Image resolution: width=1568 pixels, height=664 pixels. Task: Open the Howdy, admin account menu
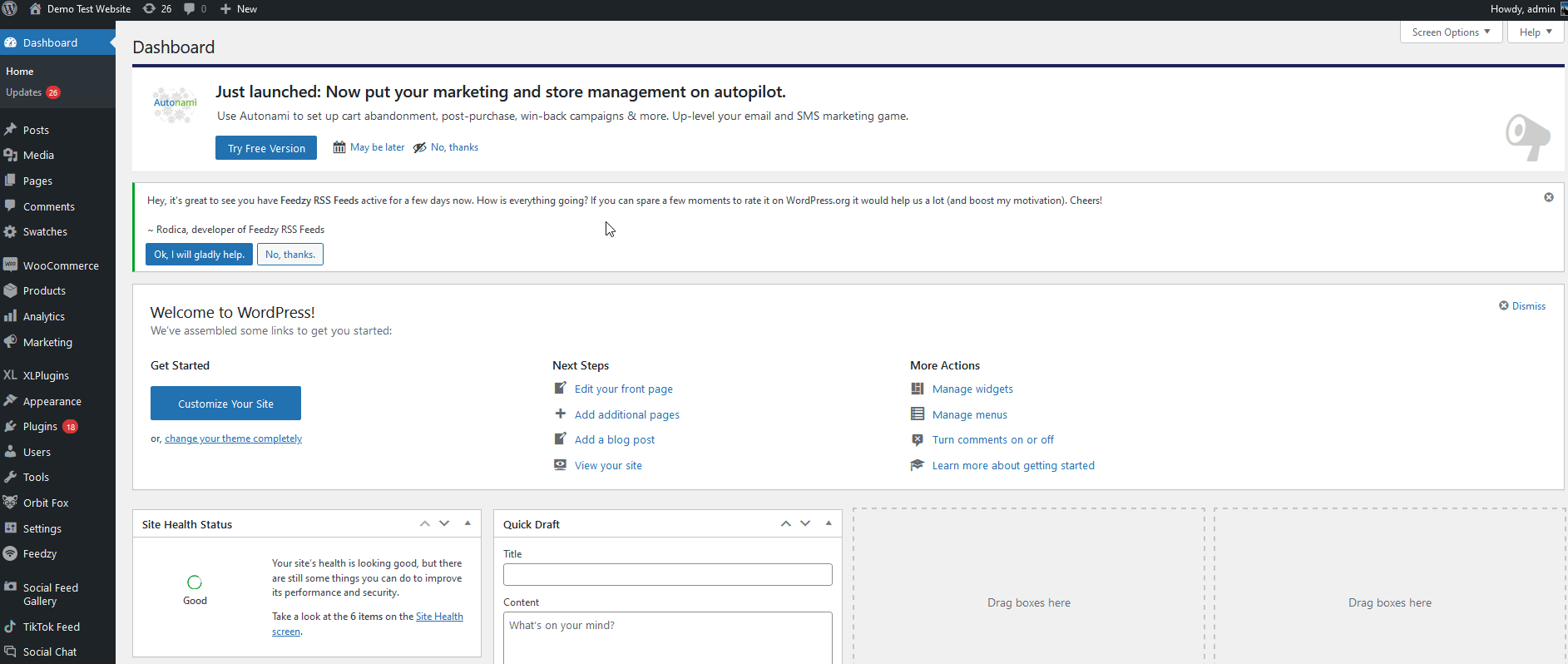[x=1527, y=9]
